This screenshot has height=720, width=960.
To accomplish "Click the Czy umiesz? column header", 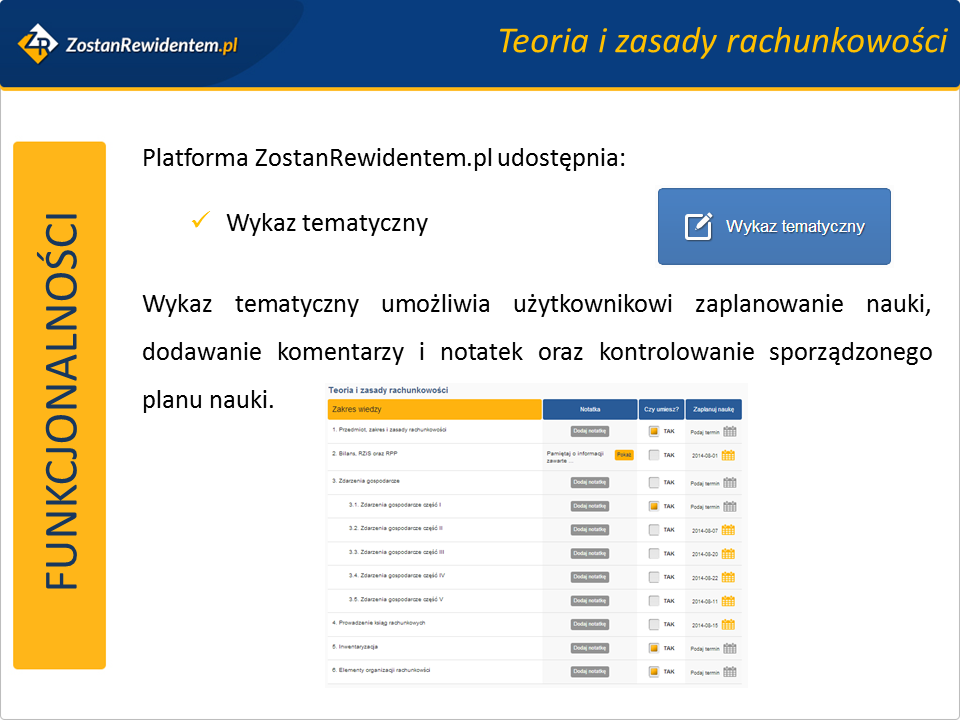I will (x=661, y=409).
